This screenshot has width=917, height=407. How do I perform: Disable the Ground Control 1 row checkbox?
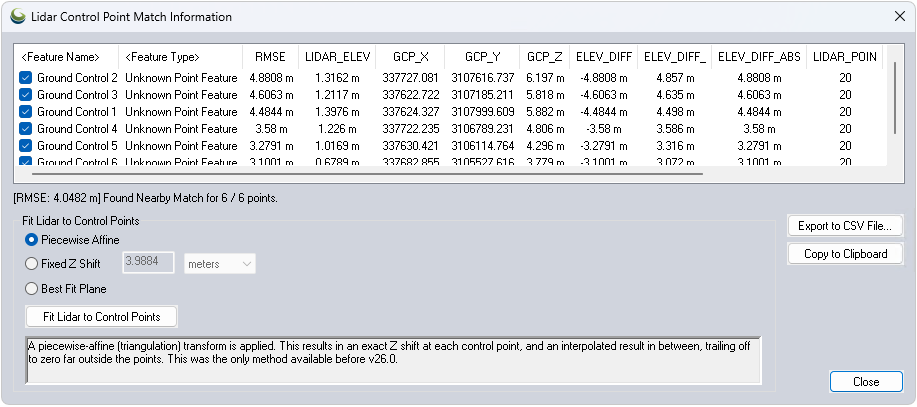point(26,112)
